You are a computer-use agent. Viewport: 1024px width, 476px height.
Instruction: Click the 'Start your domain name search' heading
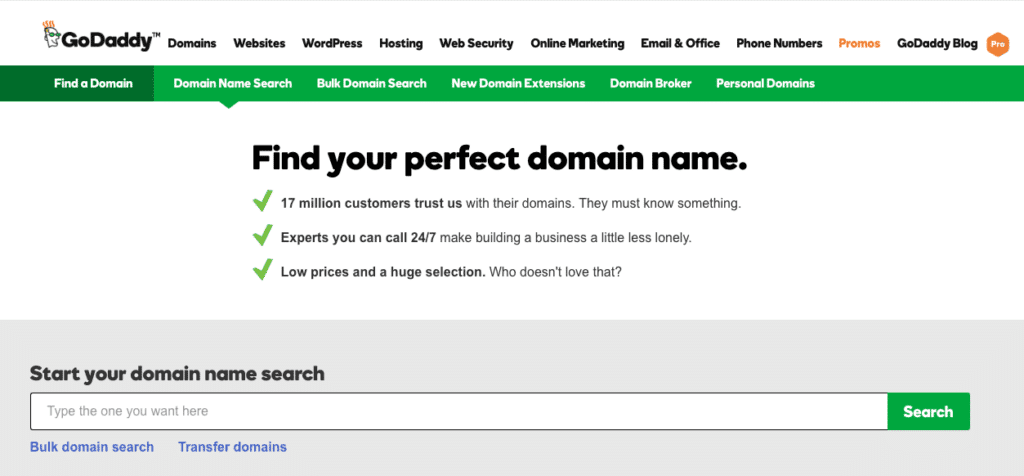click(x=177, y=374)
